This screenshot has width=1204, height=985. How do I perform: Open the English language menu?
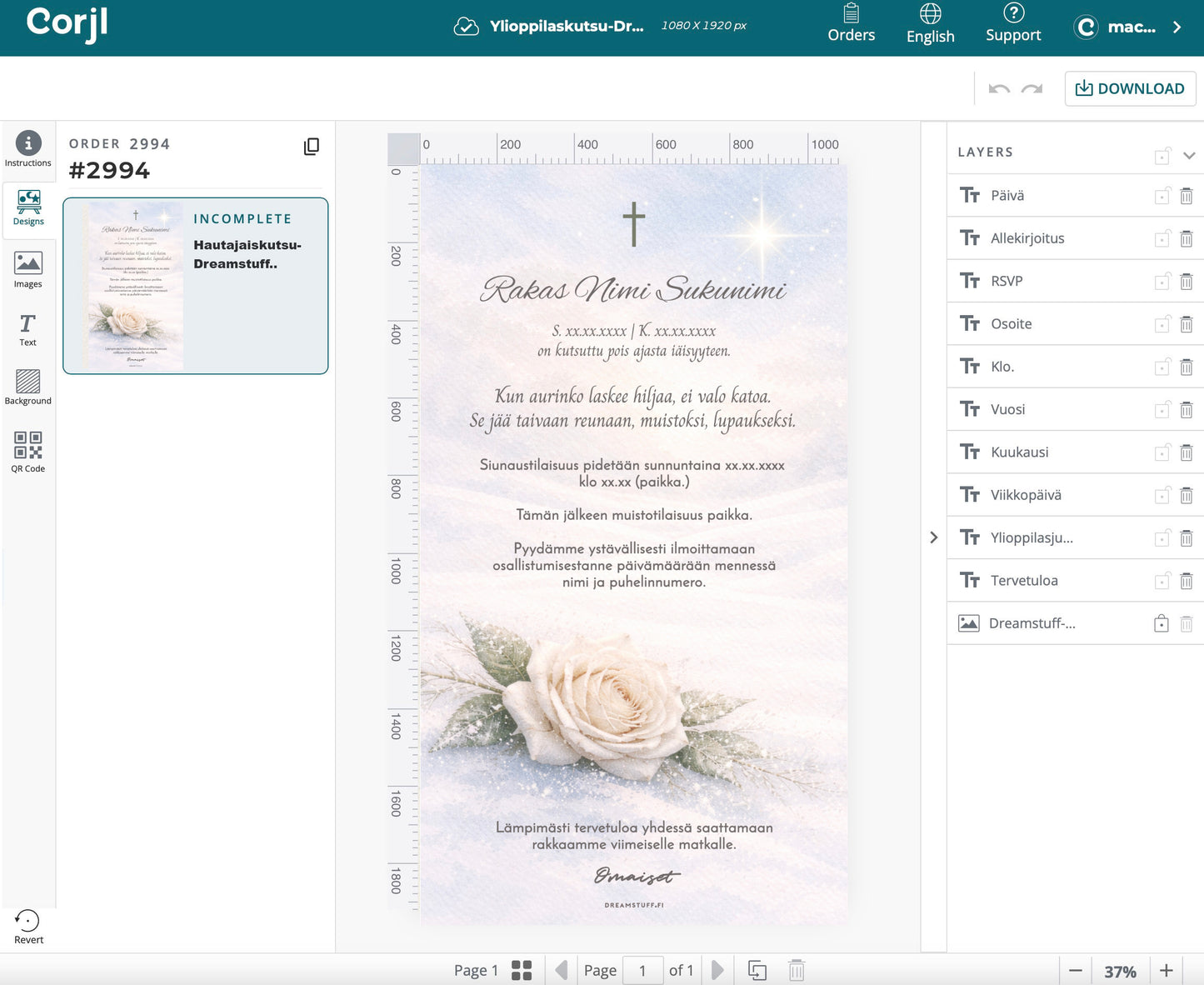point(930,23)
